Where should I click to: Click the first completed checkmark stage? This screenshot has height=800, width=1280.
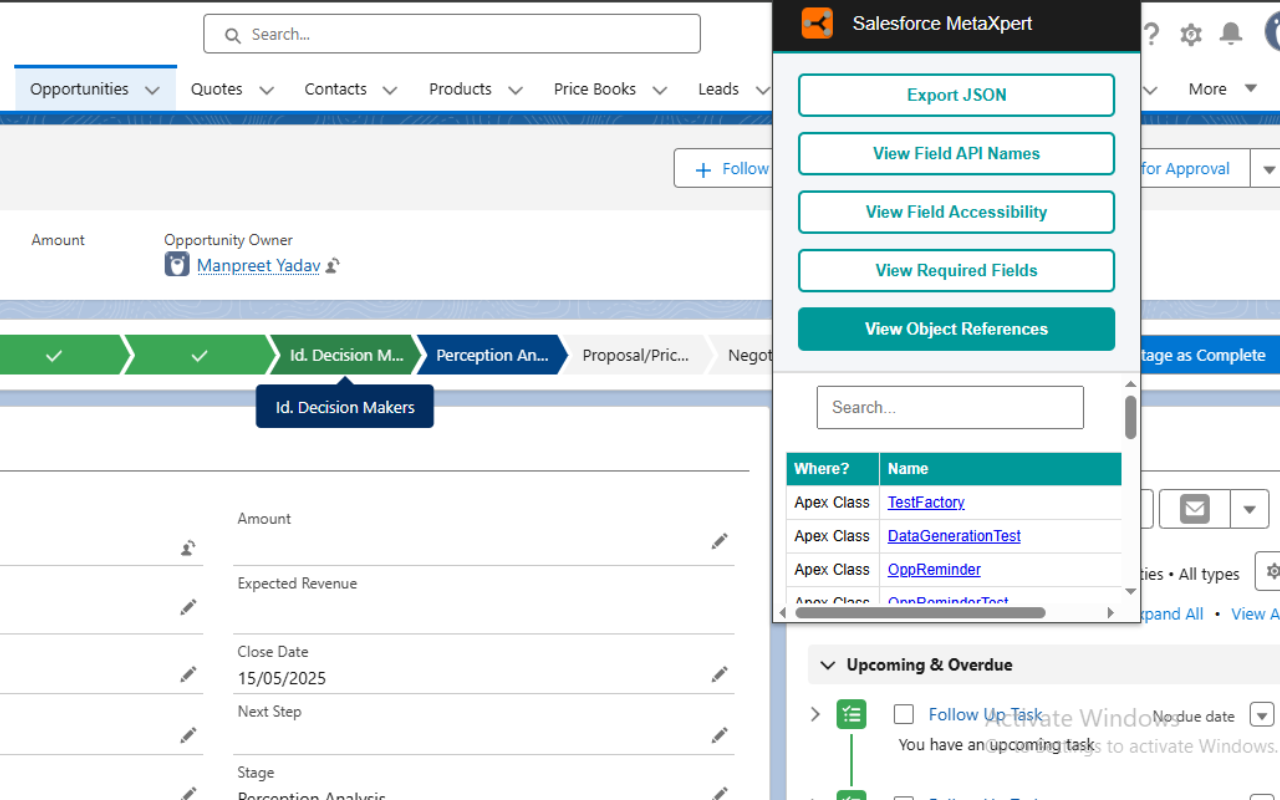point(54,355)
